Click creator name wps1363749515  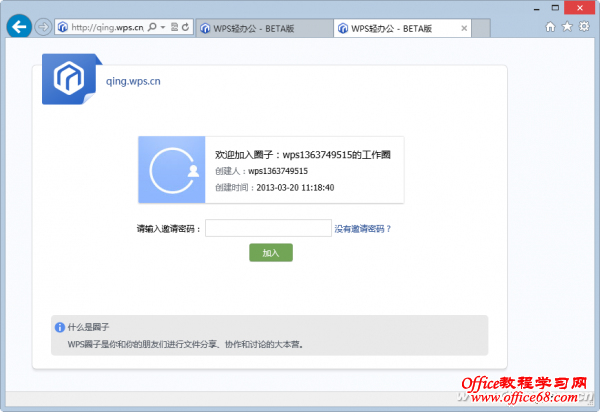click(278, 171)
